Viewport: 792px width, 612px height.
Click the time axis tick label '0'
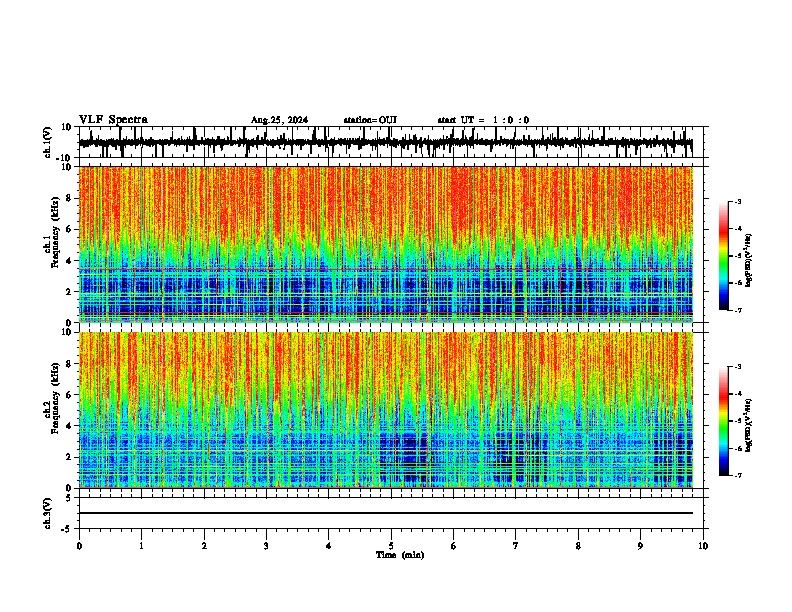[x=79, y=546]
